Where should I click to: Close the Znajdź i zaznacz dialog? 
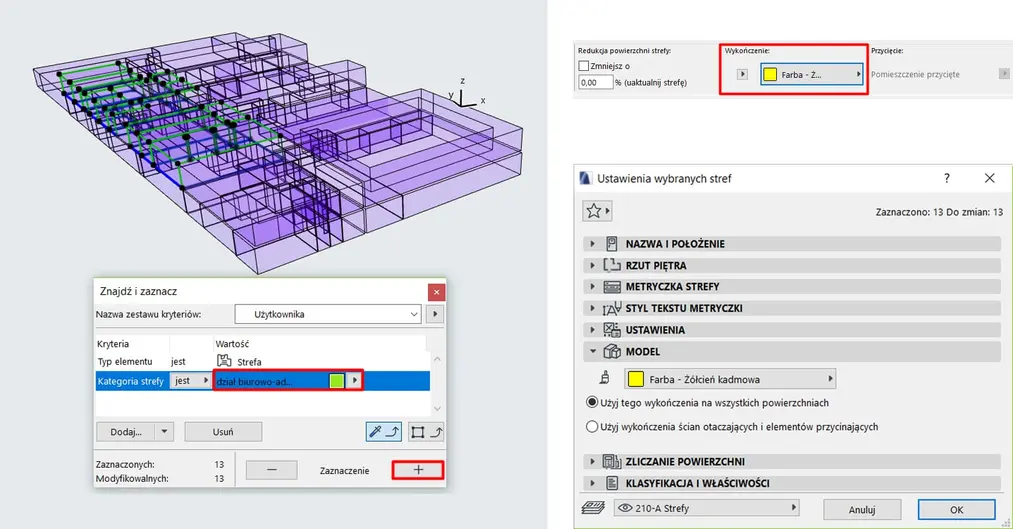tap(436, 292)
